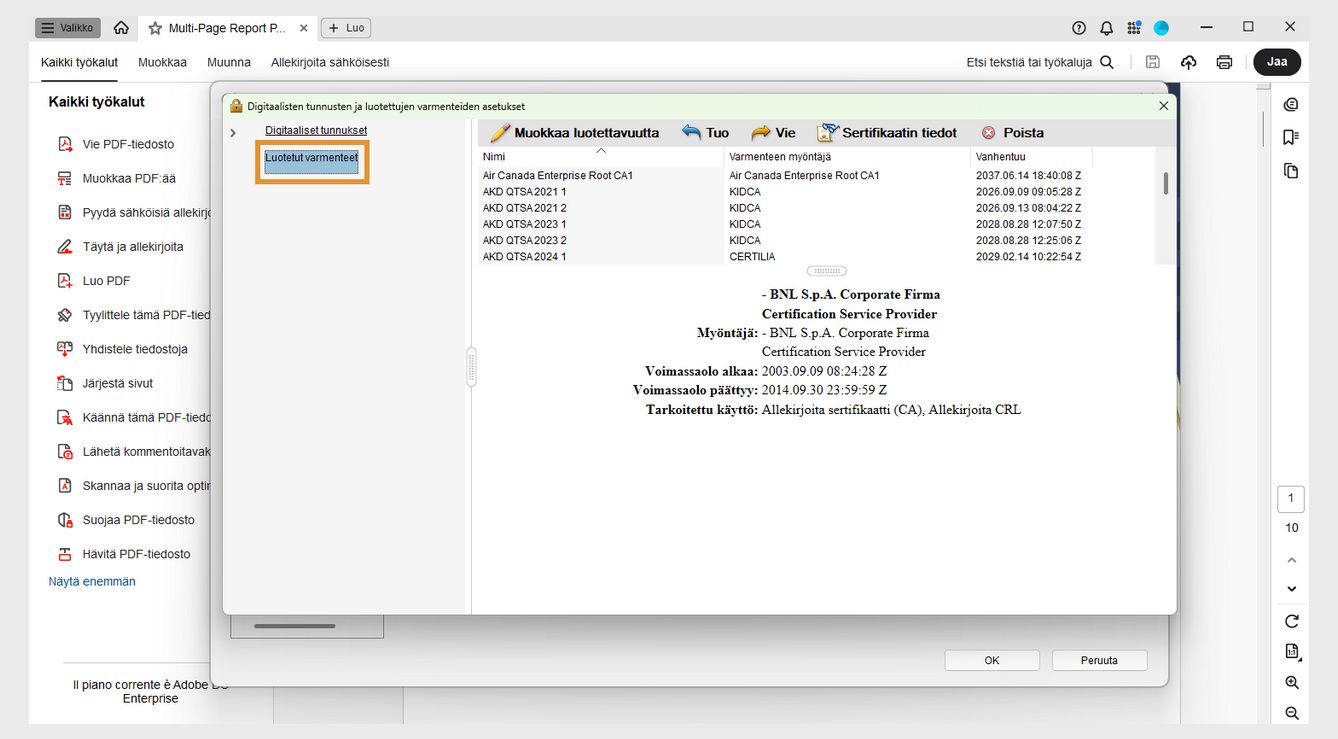Screen dimensions: 1338x739
Task: Select the AKD QTSA2024 1 certificate row
Action: pyautogui.click(x=815, y=257)
